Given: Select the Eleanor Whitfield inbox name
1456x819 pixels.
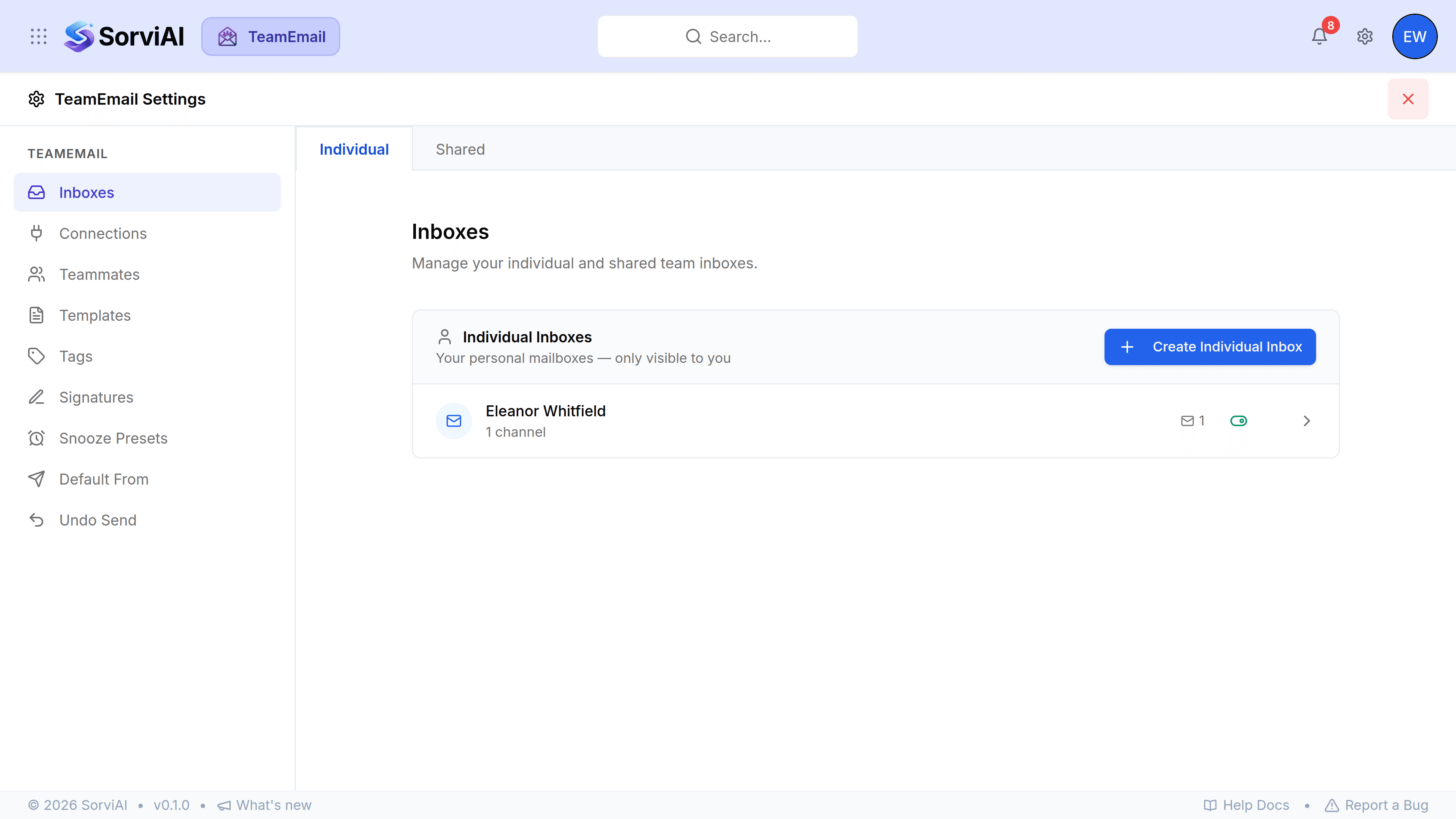Looking at the screenshot, I should 546,411.
